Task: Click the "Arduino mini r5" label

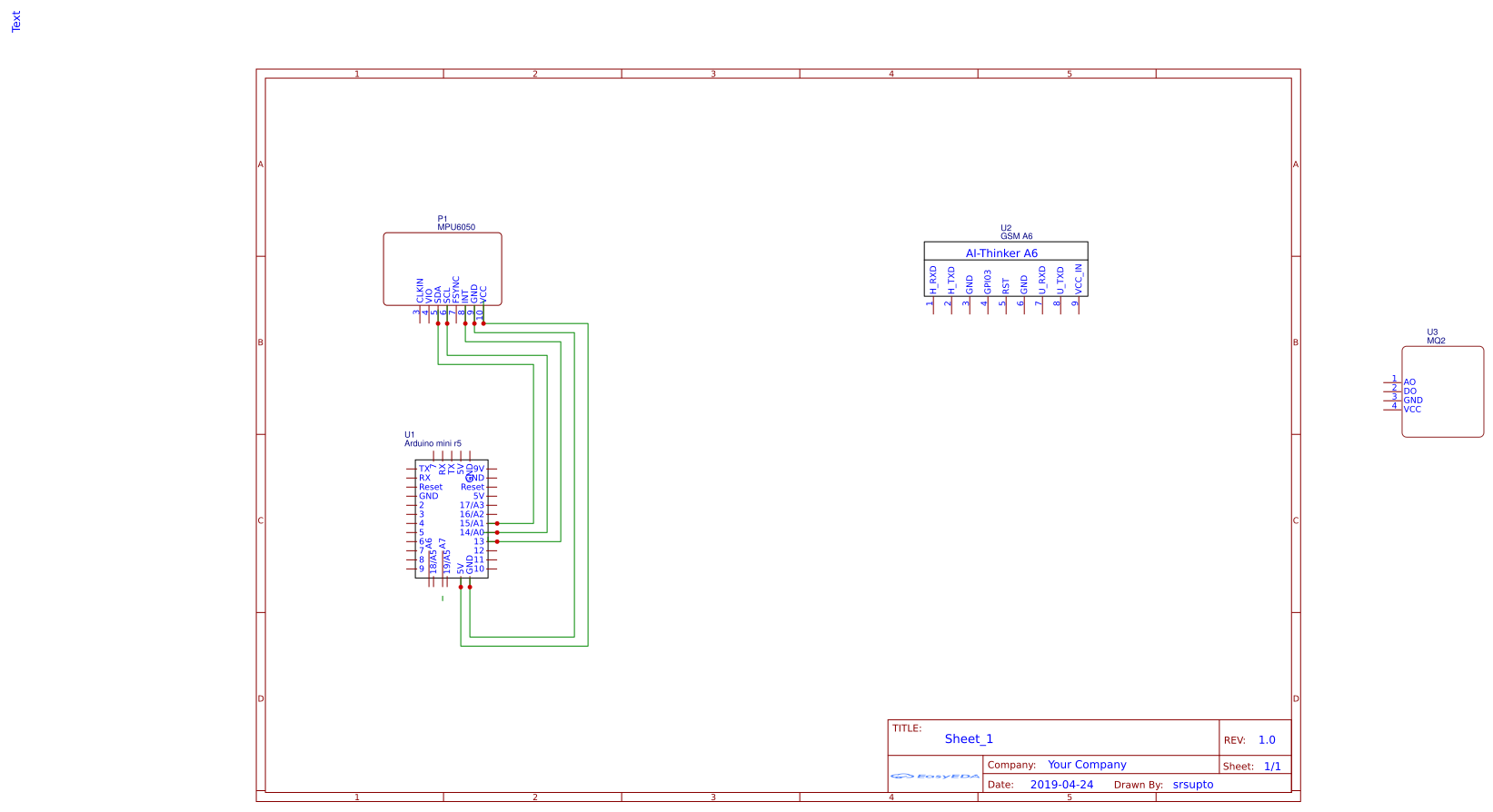Action: point(433,443)
